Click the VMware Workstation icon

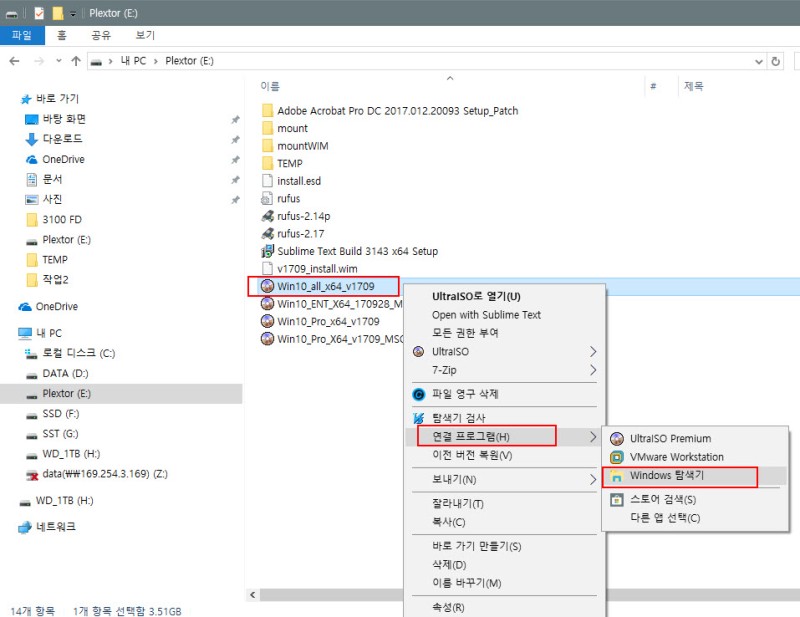(x=617, y=457)
